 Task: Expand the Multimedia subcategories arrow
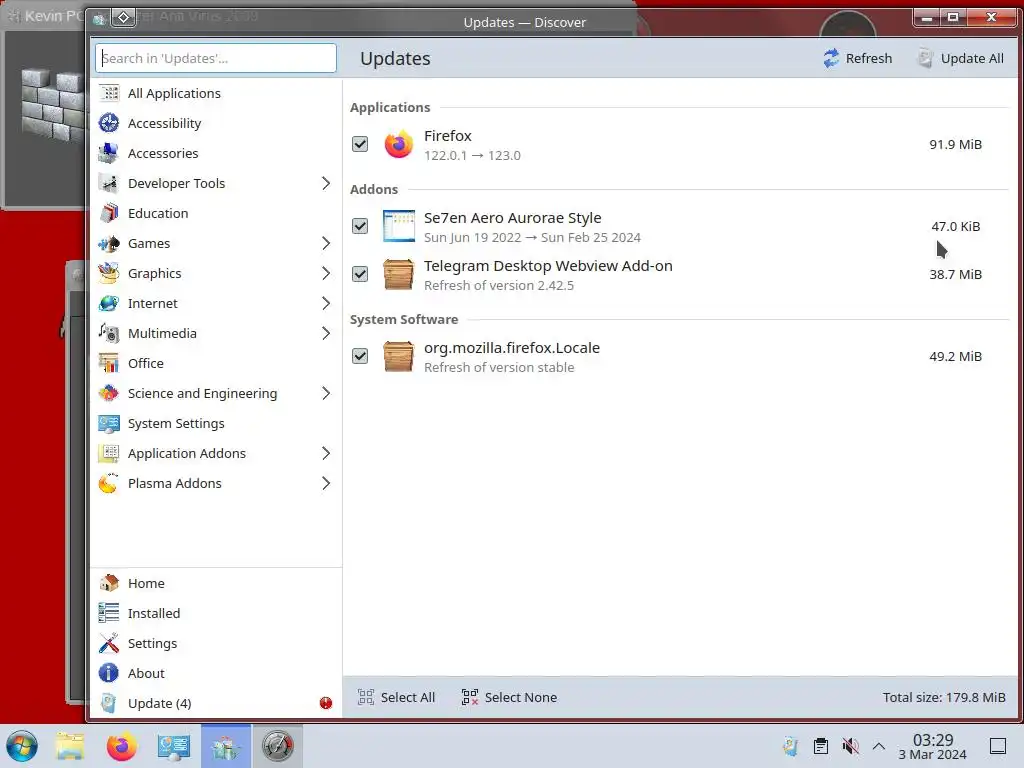pos(326,334)
